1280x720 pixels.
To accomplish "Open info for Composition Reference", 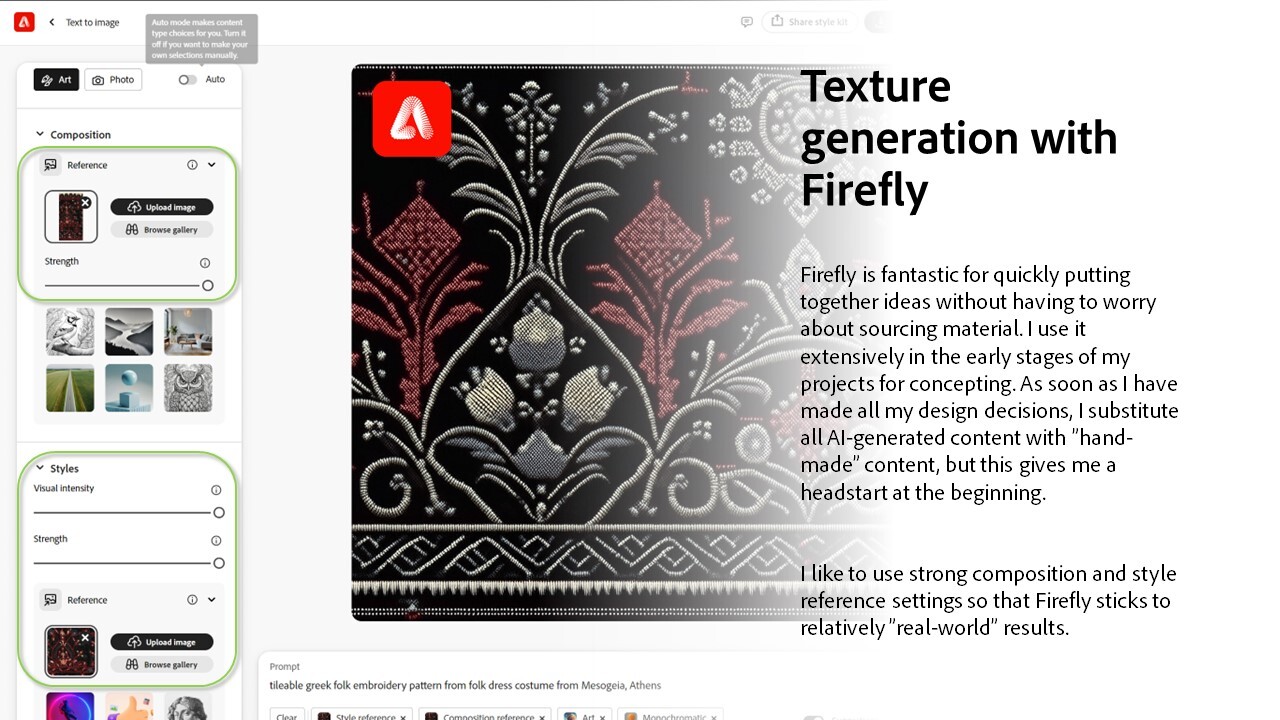I will 192,165.
